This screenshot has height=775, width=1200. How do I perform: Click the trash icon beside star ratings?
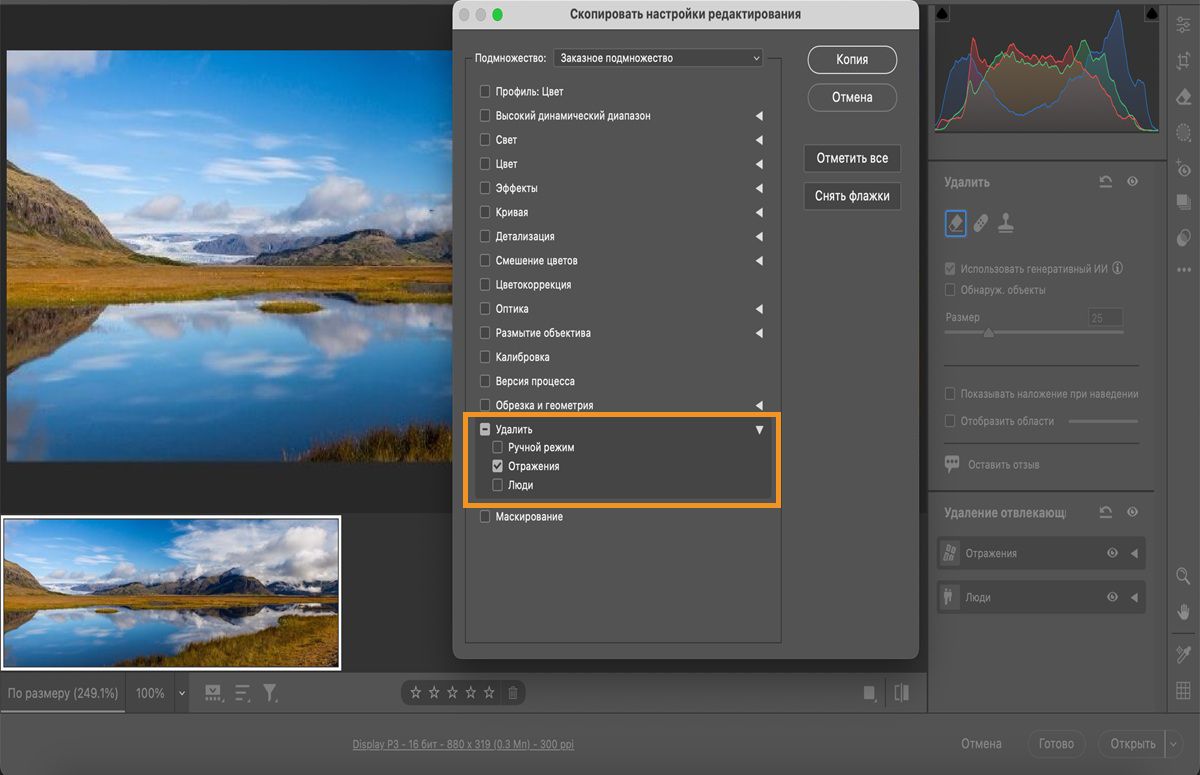(x=512, y=692)
